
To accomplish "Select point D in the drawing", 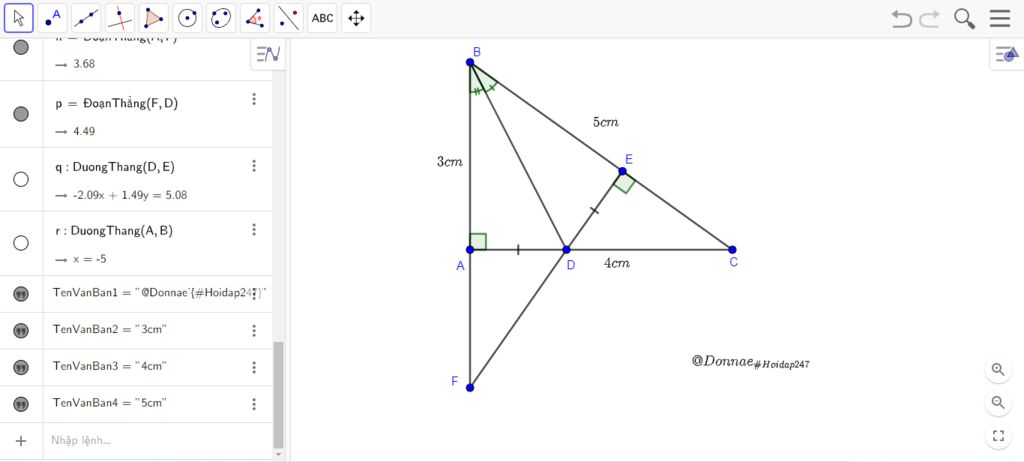I will (566, 250).
